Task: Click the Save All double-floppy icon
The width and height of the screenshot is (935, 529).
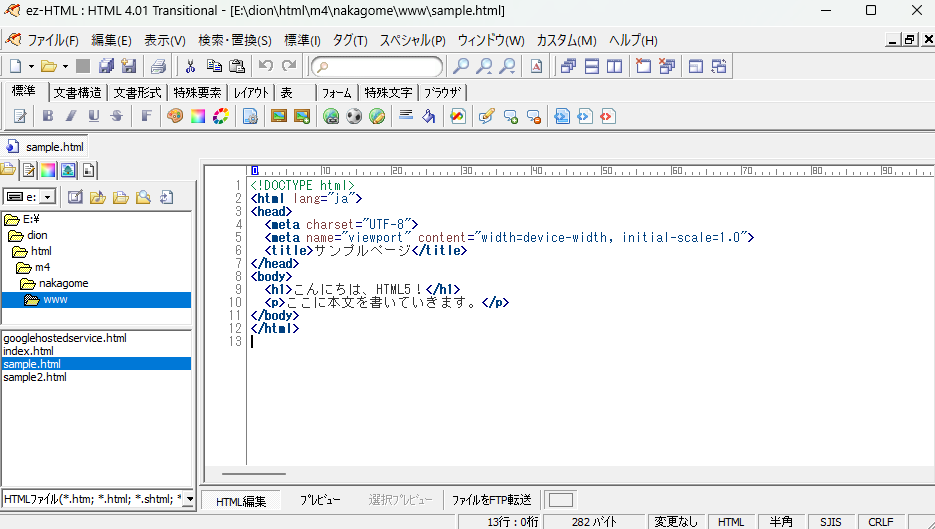Action: coord(106,66)
